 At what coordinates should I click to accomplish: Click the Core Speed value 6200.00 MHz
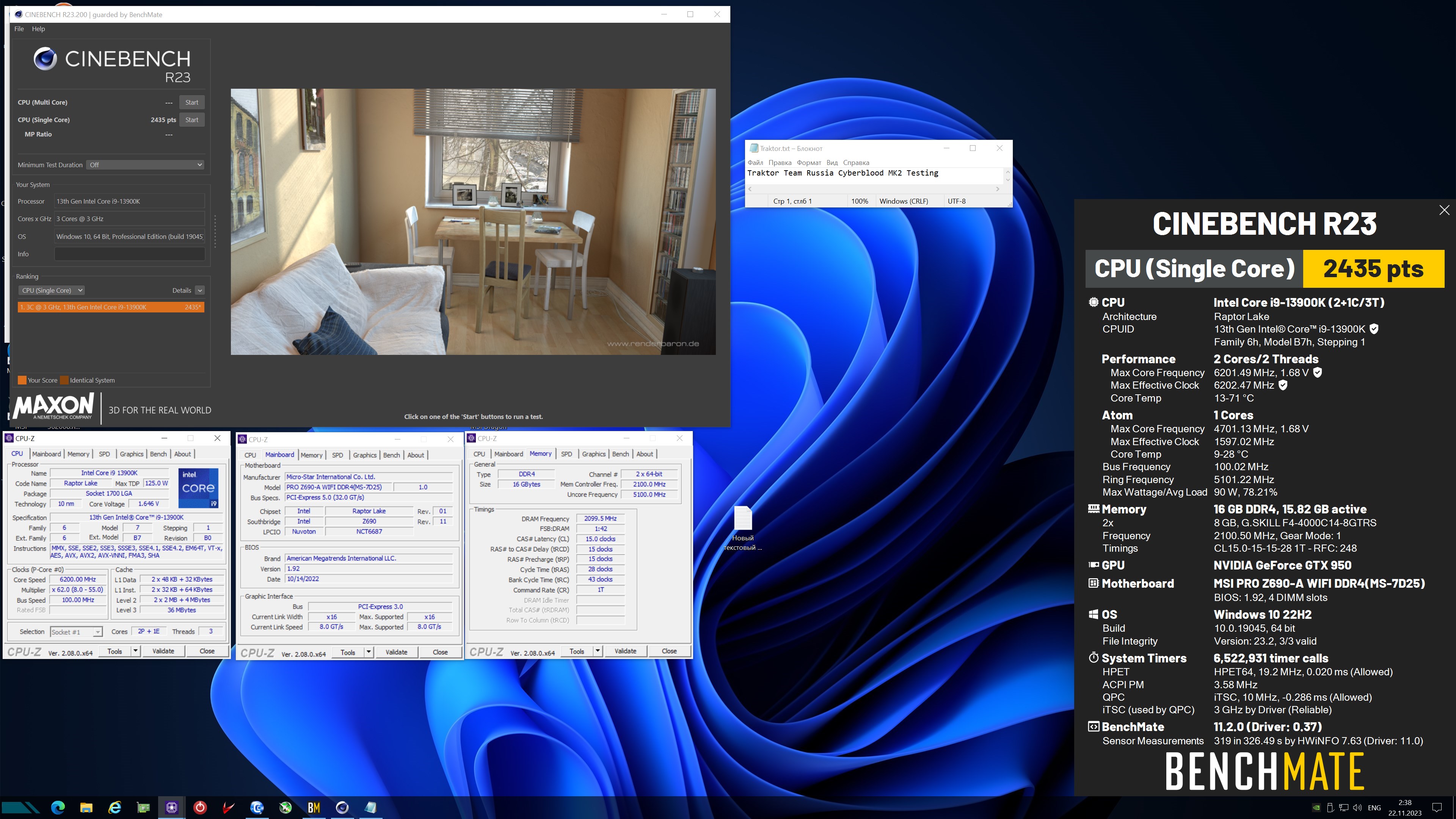point(78,579)
